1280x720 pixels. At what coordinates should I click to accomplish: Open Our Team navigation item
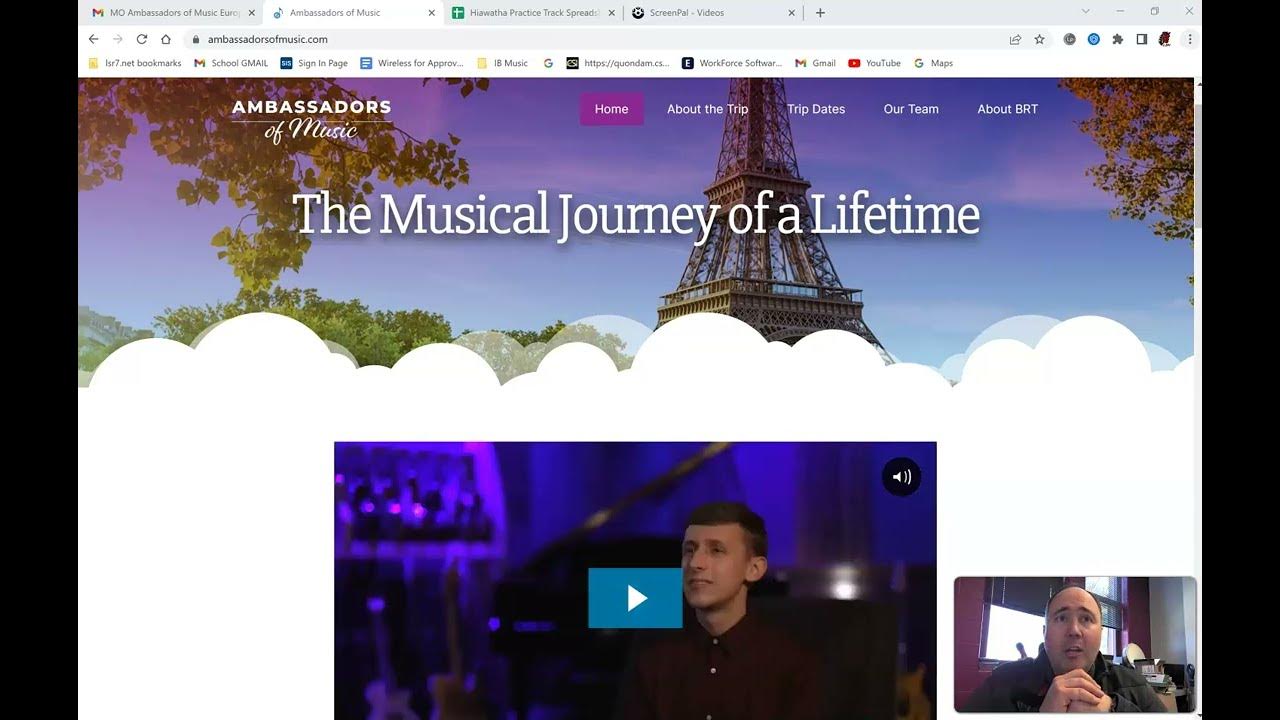pyautogui.click(x=911, y=109)
